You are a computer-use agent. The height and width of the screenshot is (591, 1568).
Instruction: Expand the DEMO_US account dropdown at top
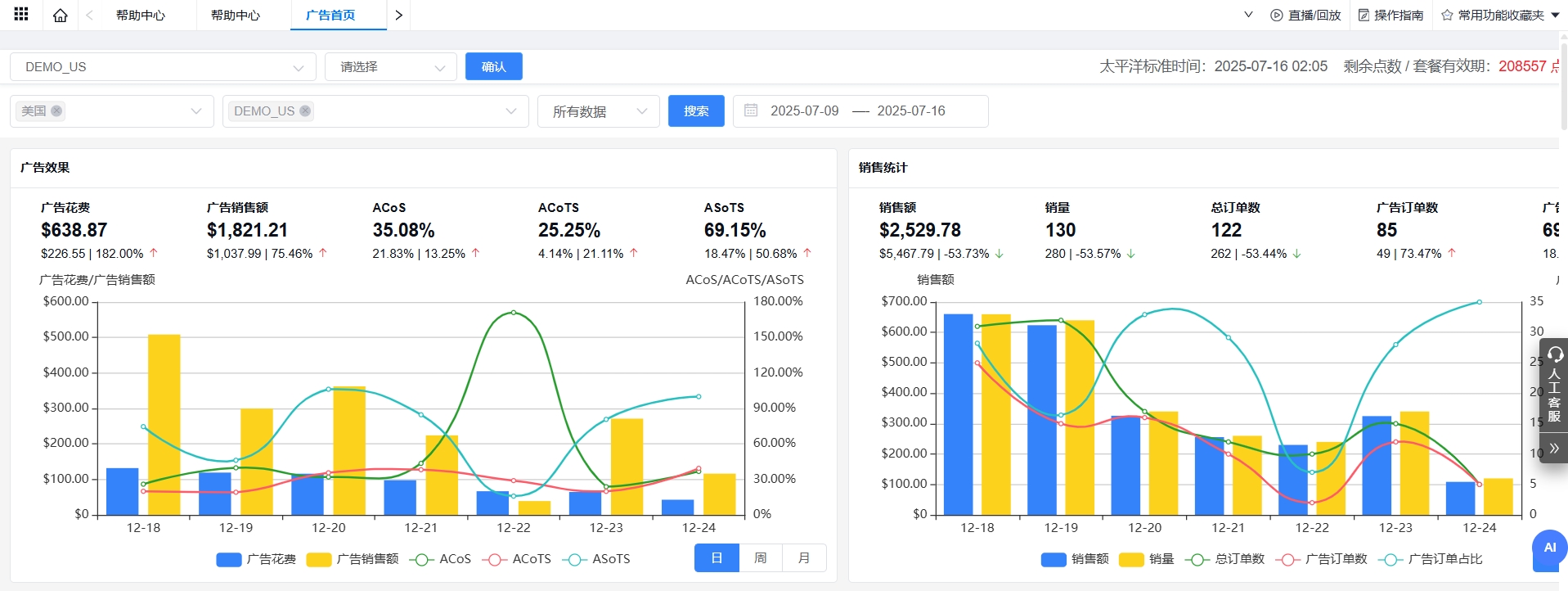163,67
